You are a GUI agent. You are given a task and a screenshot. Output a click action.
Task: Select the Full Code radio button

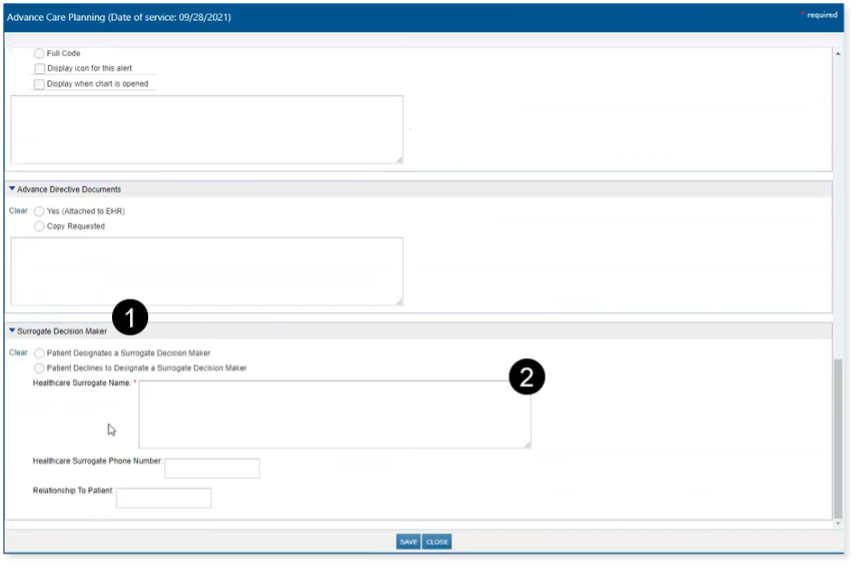click(x=39, y=53)
